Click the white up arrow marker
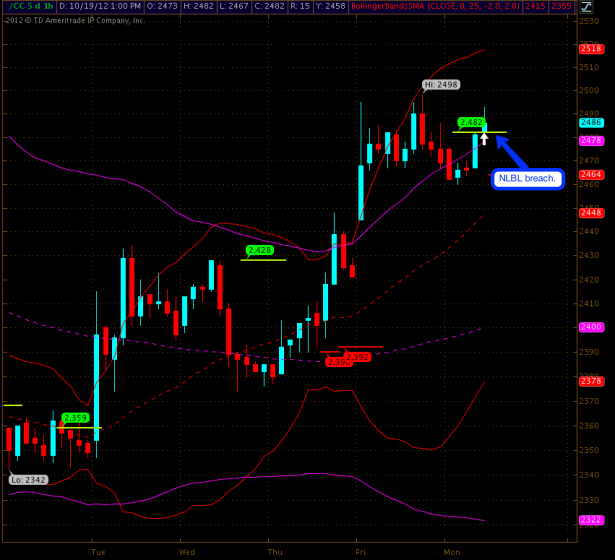Screen dimensions: 615x560 coord(484,137)
